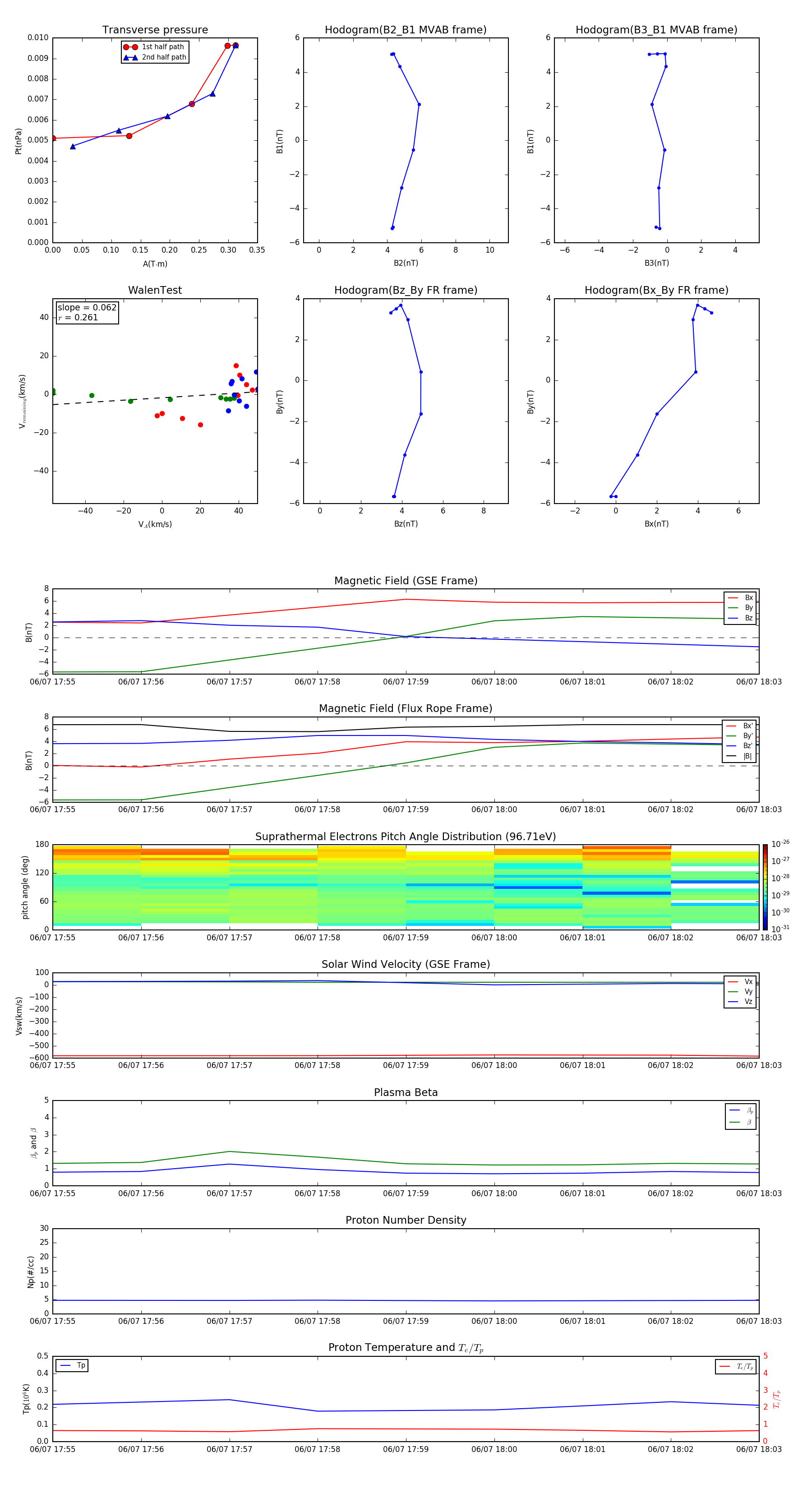
Task: Select the βp legend entry in Plasma Beta
Action: pos(741,1110)
